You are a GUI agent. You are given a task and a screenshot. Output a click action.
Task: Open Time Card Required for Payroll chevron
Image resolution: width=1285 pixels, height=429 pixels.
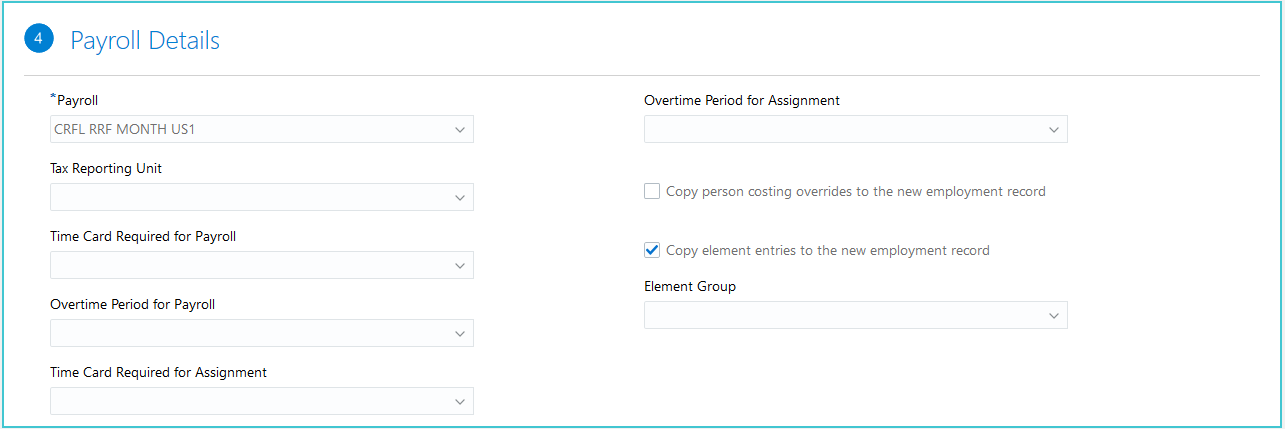click(459, 266)
